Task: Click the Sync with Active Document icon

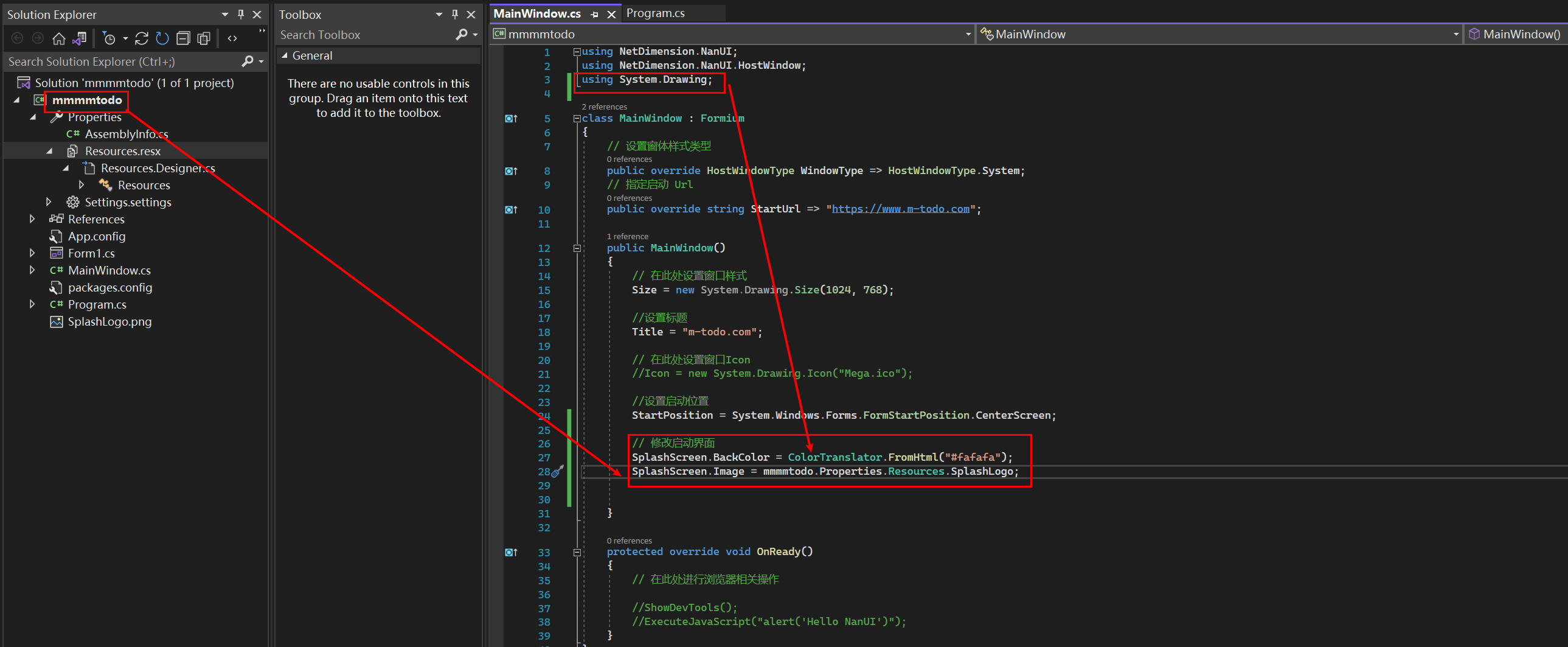Action: tap(79, 38)
